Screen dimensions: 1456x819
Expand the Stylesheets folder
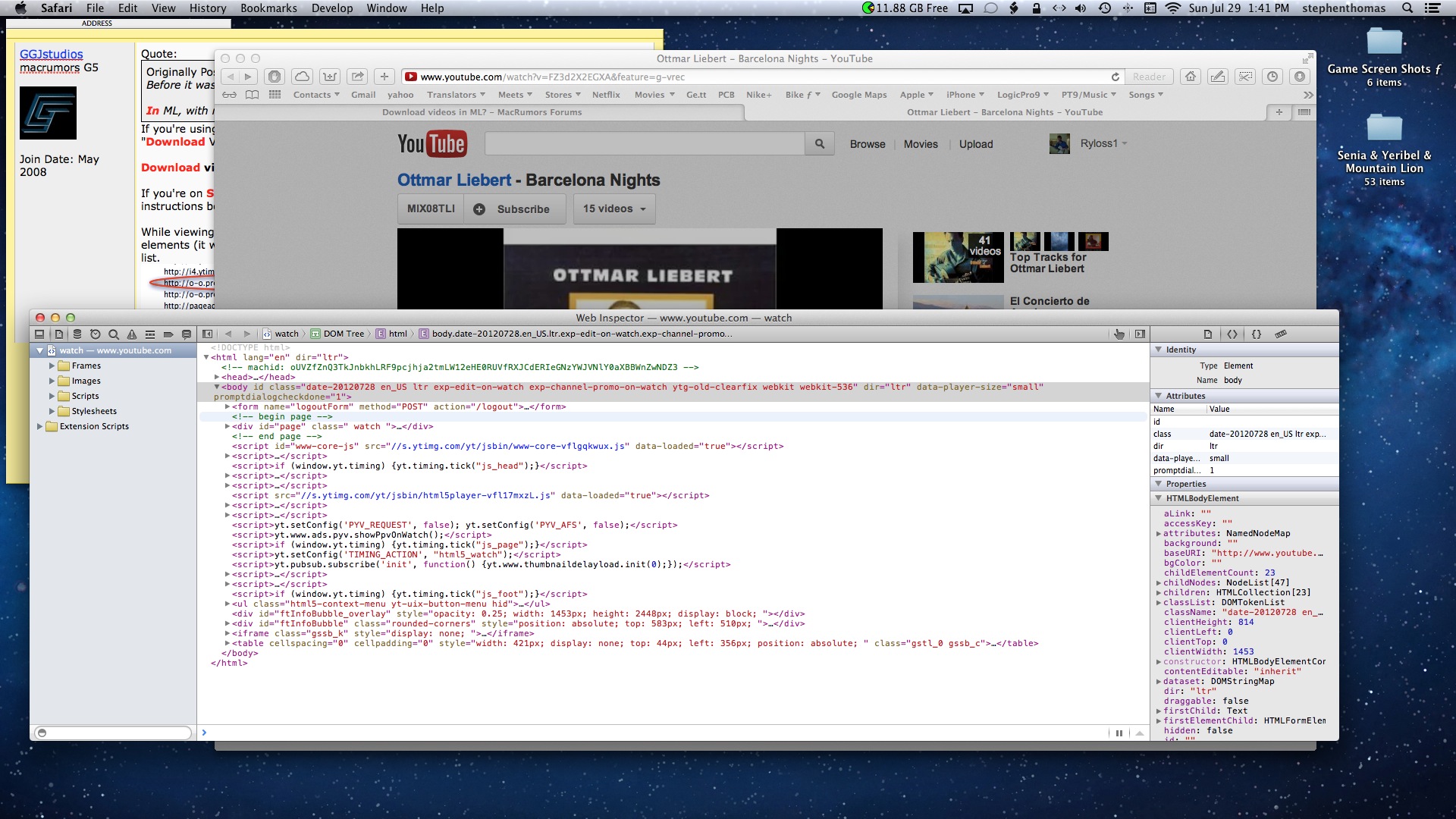tap(52, 411)
